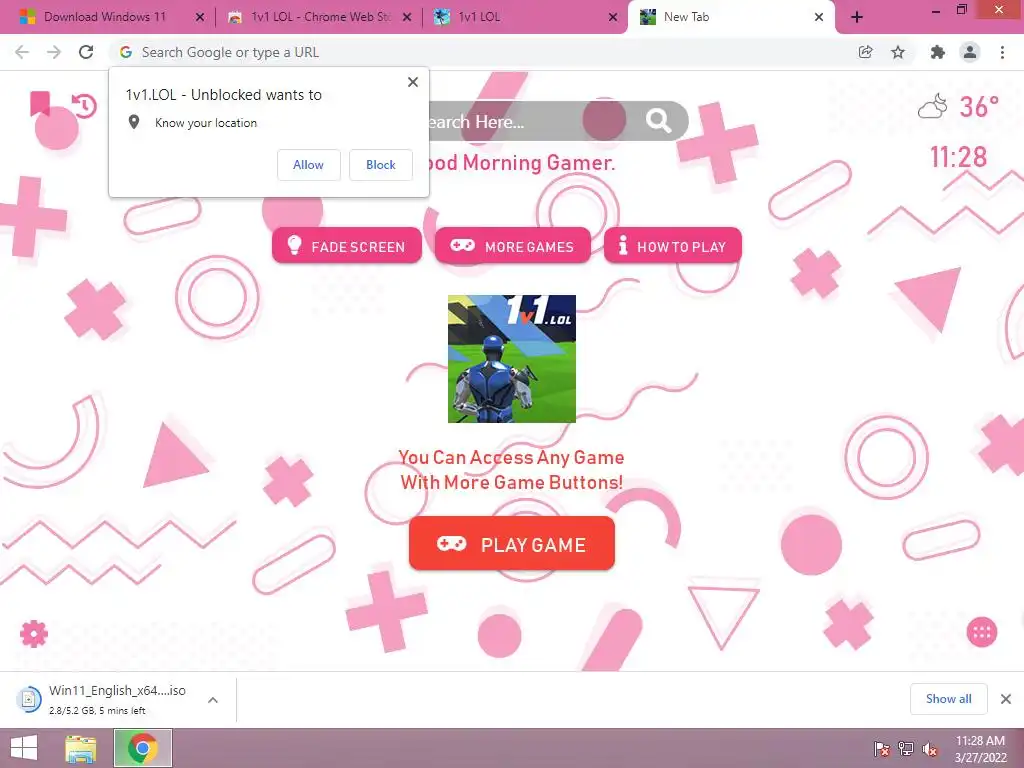Click the 11:28 page clock
1024x768 pixels.
[x=958, y=157]
